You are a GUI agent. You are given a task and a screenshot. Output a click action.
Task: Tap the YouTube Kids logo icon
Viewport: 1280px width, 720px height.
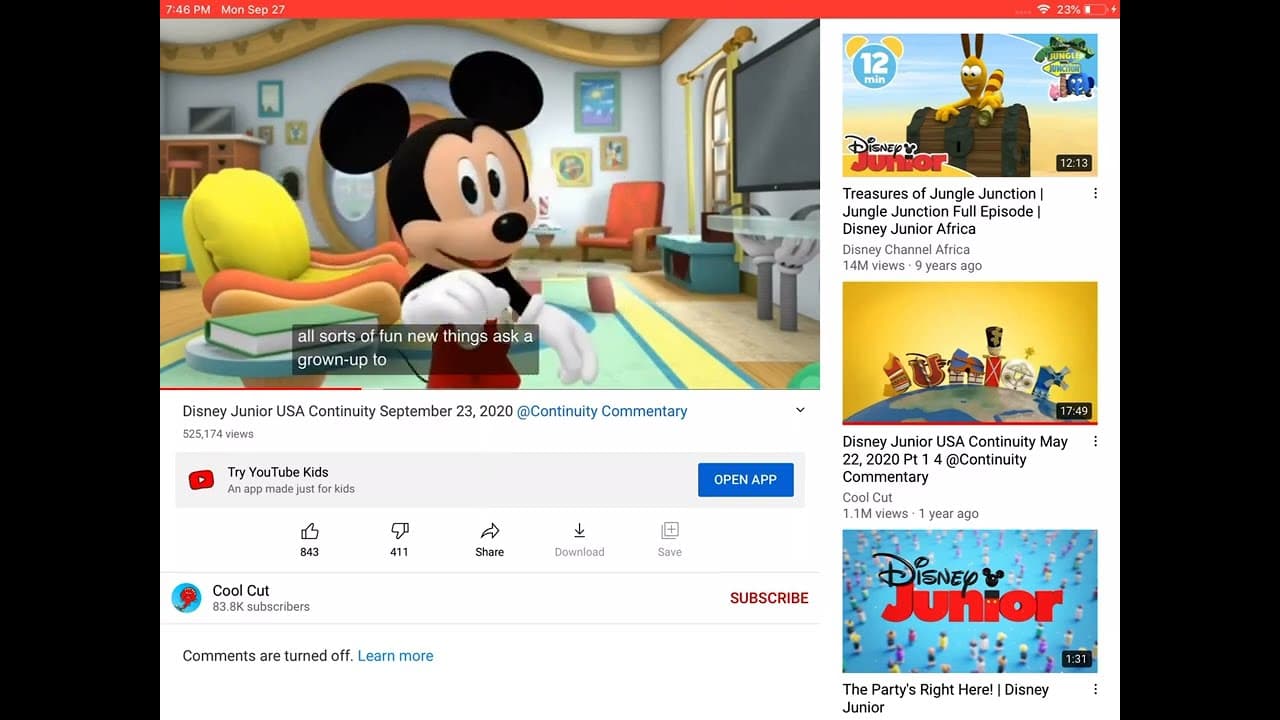[201, 480]
